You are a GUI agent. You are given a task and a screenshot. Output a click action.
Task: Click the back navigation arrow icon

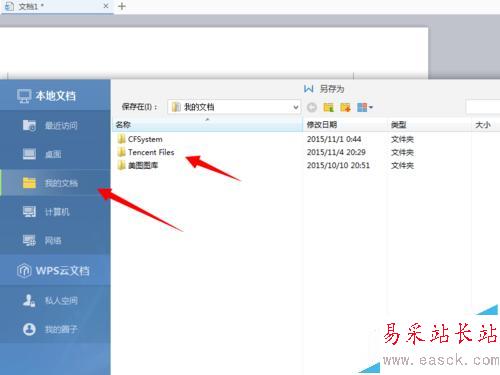312,107
